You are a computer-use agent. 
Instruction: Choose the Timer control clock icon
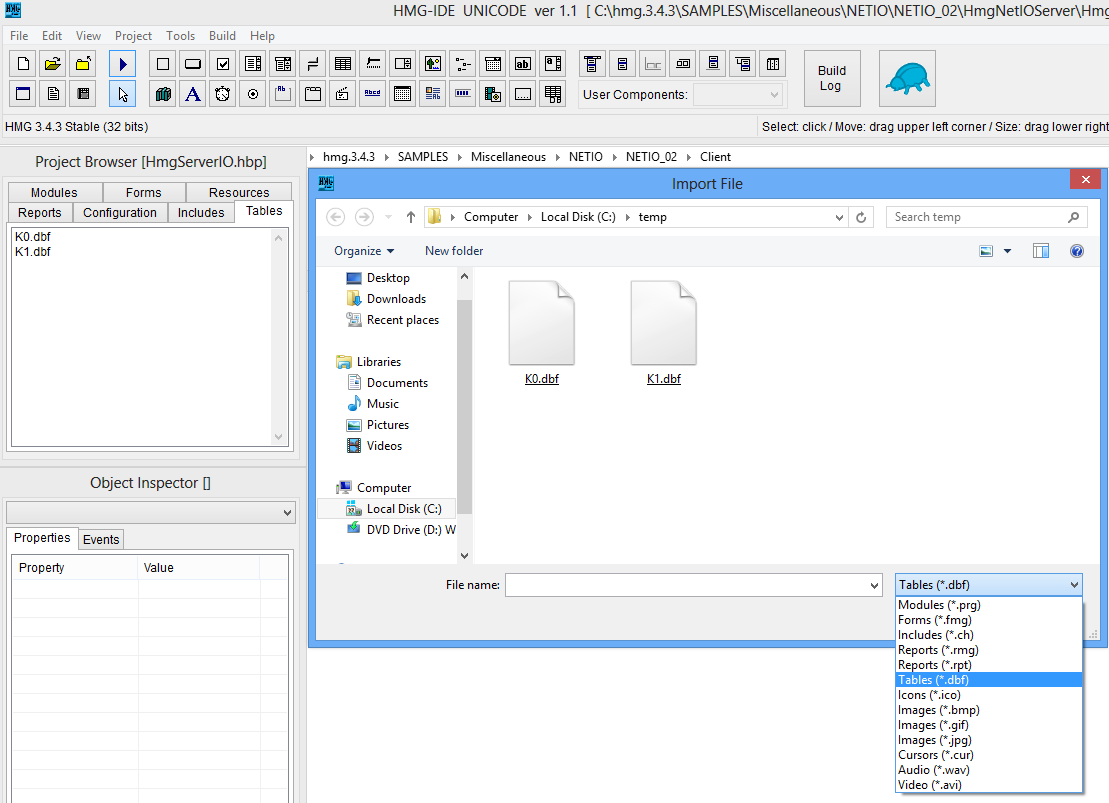(x=223, y=93)
